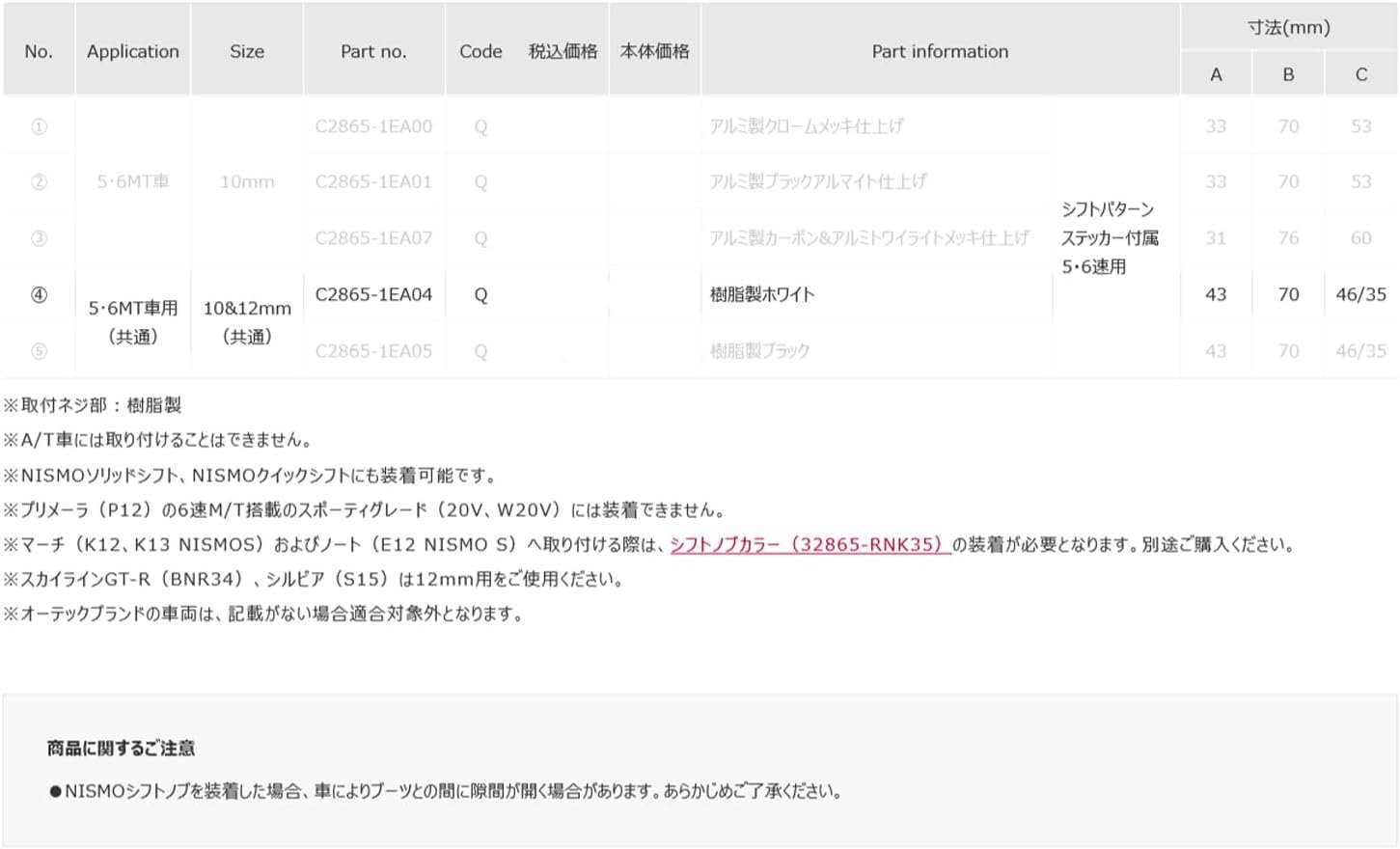Screen dimensions: 1400x849
Task: Click the circled number 2 row marker
Action: tap(39, 181)
